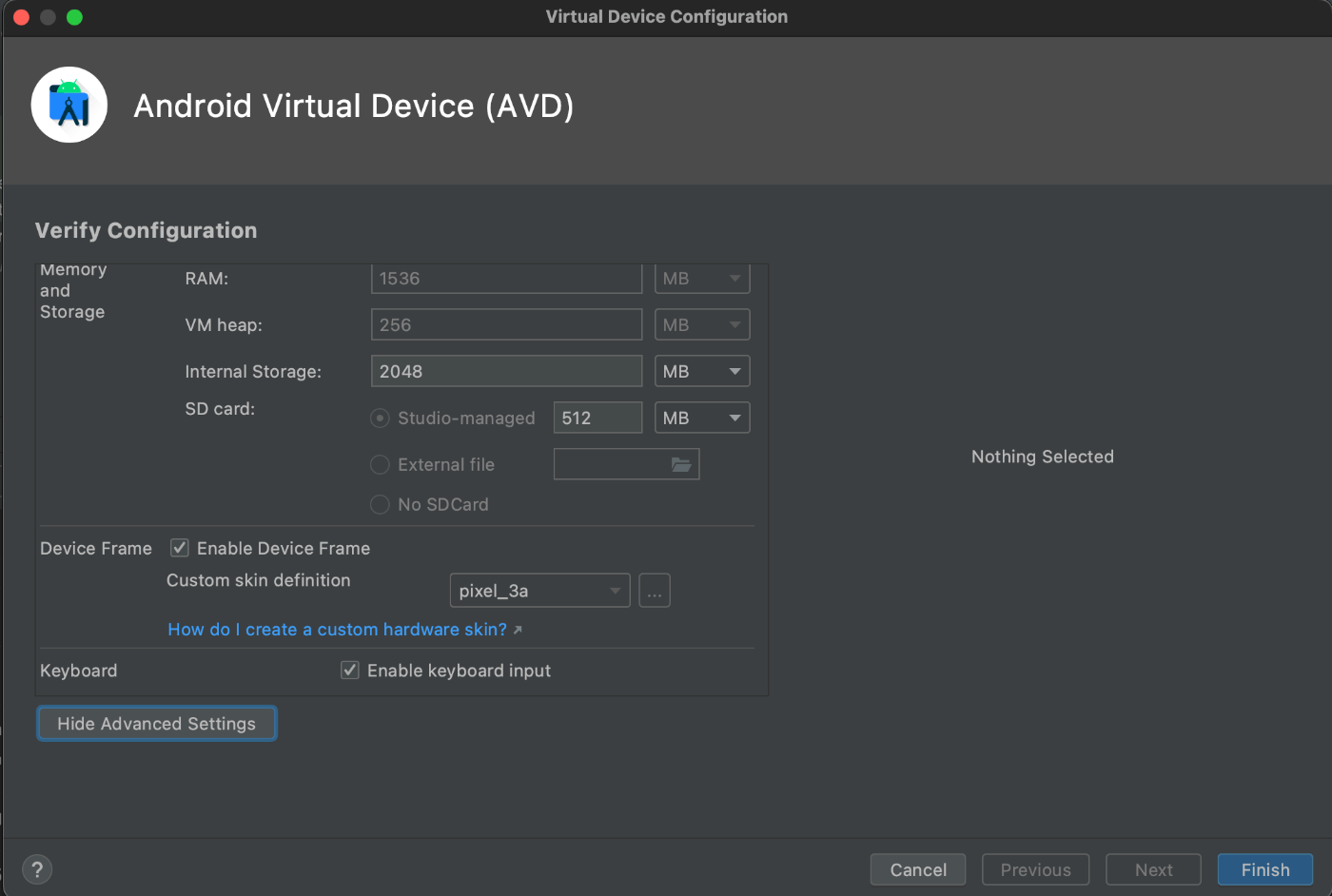Open SD card size unit MB dropdown

[x=702, y=418]
